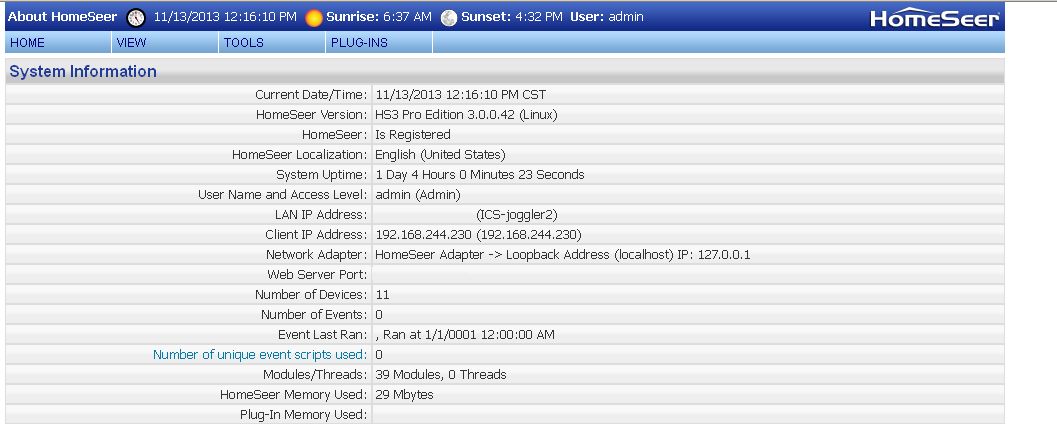Click the Current Date/Time label
Image resolution: width=1057 pixels, height=448 pixels.
point(311,95)
